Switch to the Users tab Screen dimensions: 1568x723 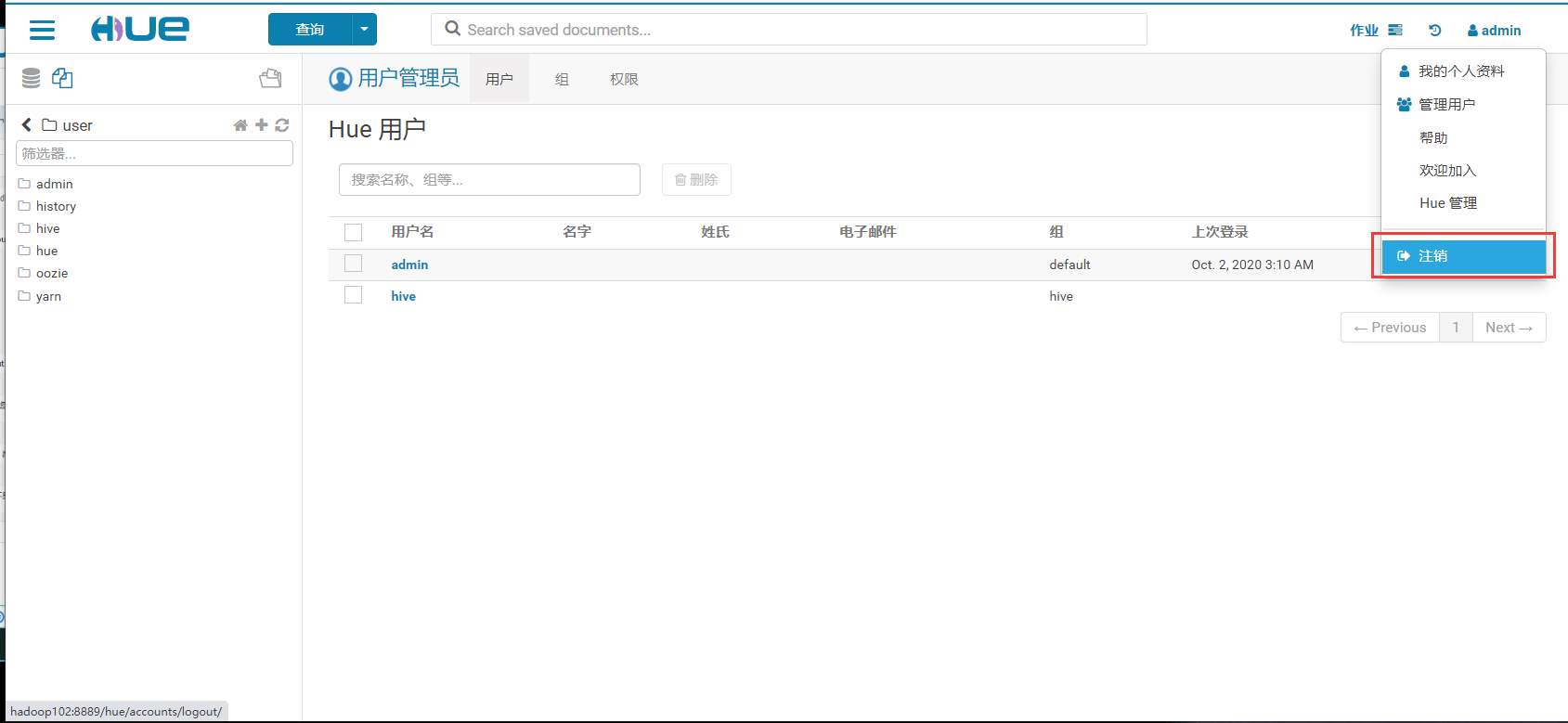coord(499,79)
